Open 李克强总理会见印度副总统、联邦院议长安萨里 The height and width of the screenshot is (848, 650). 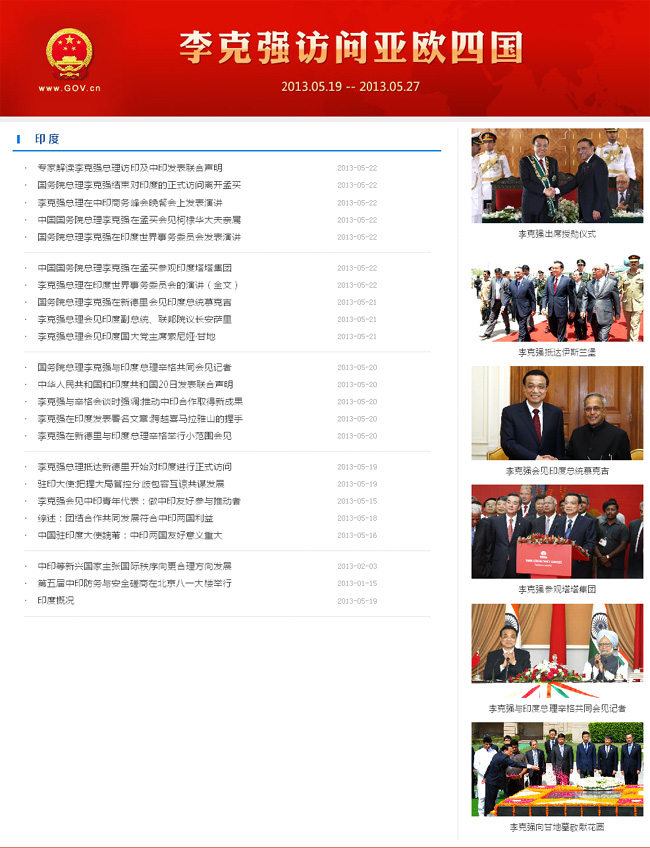tap(135, 319)
